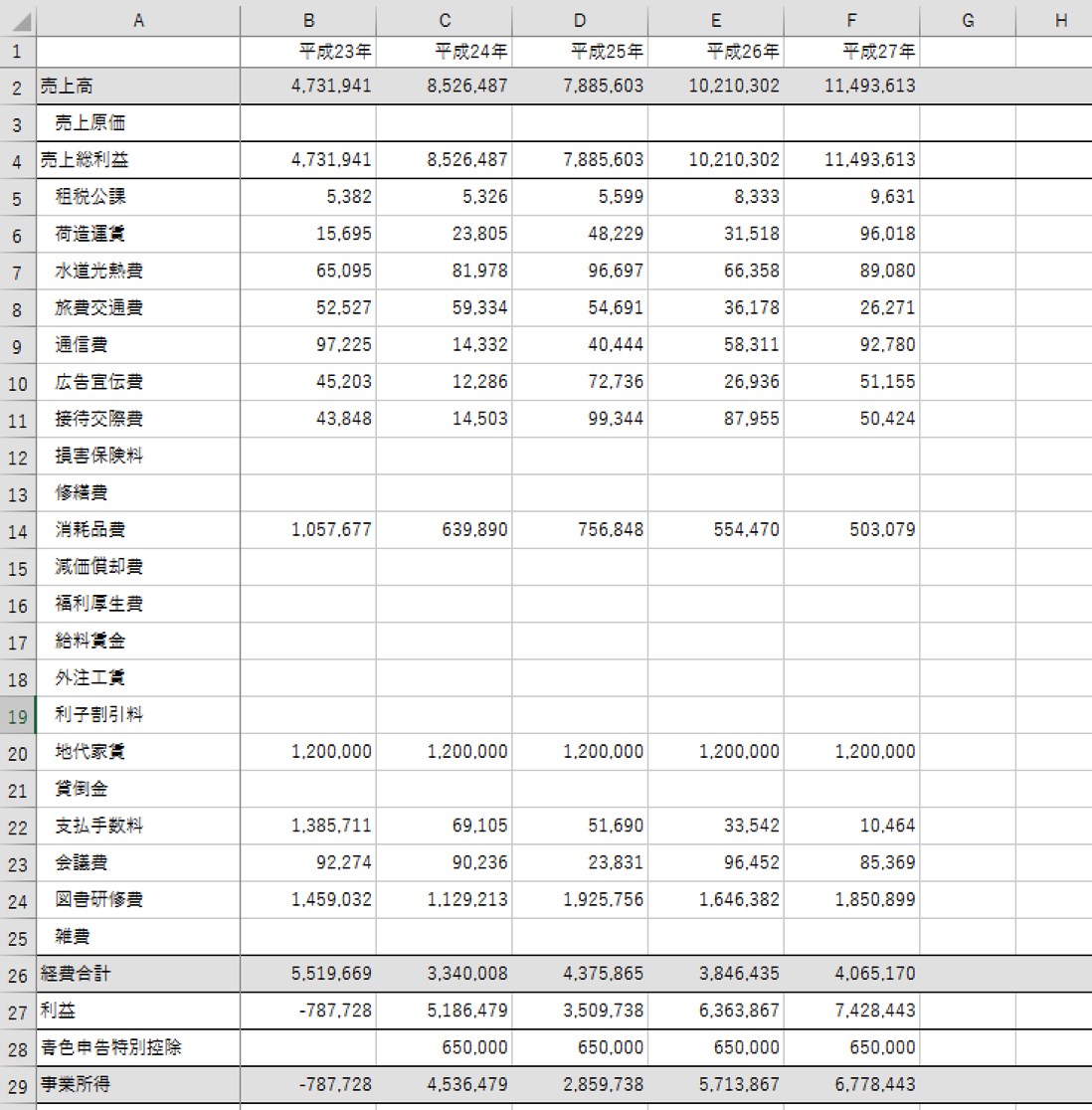Click the empty 売上原価 cell under 平成24年

click(445, 123)
